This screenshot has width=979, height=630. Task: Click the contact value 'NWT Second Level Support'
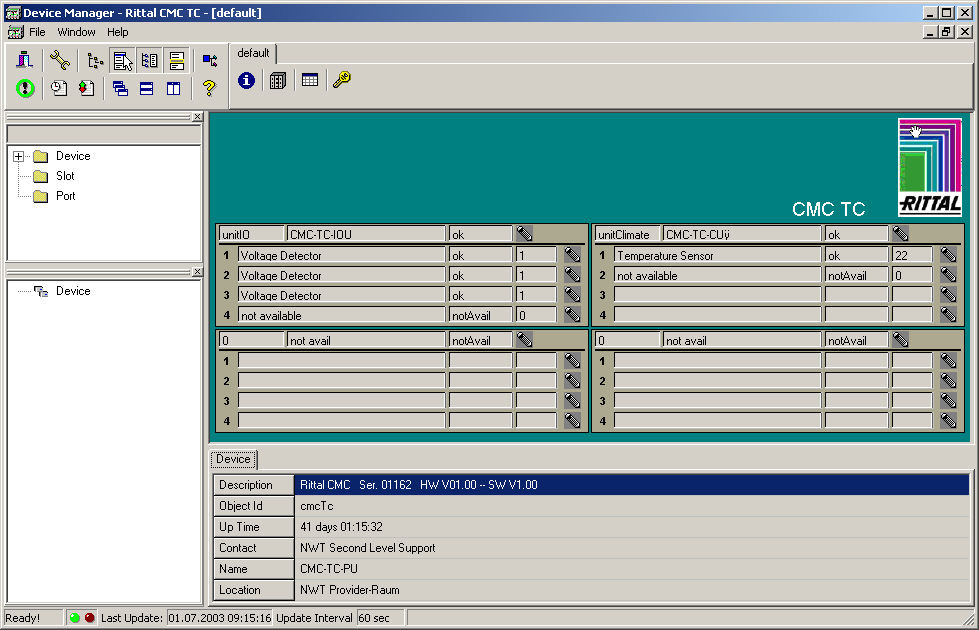click(x=368, y=548)
